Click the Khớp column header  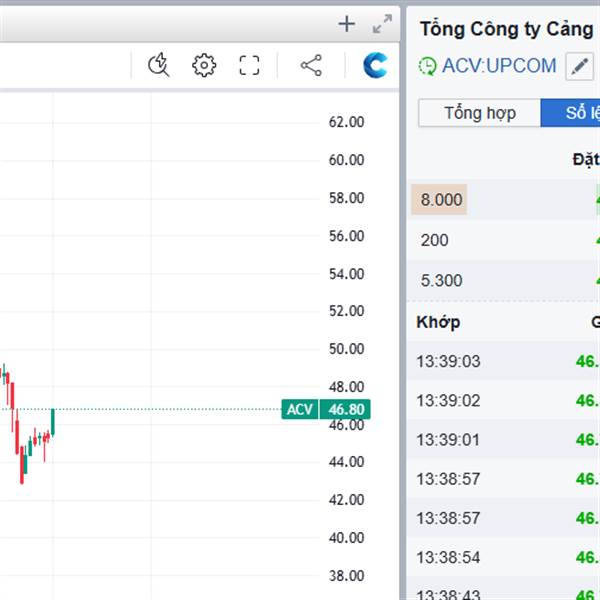click(438, 322)
